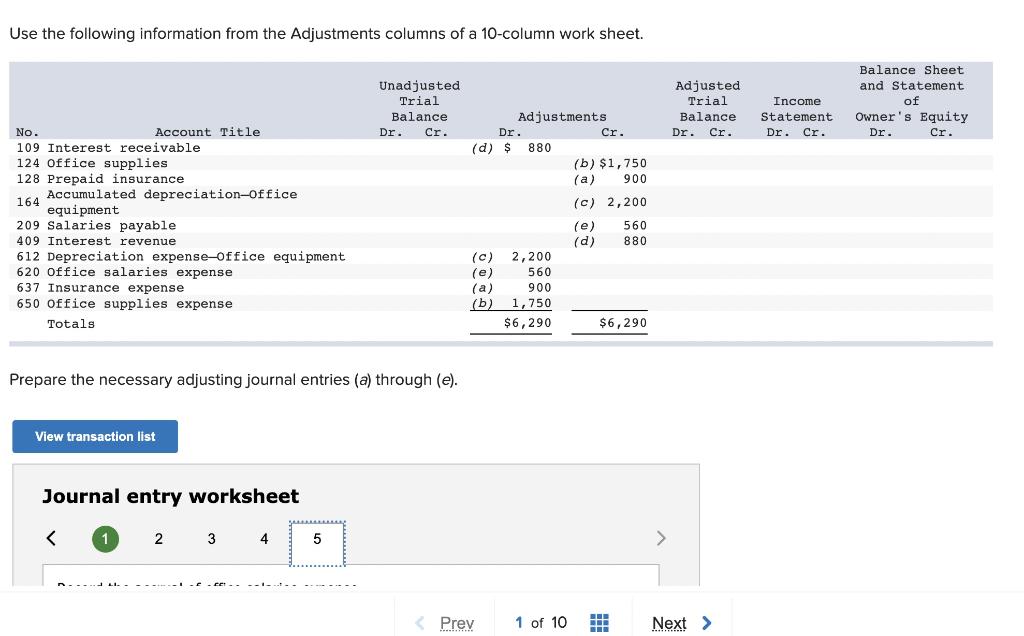Click the chevron beside the Next link
Viewport: 1024px width, 636px height.
point(706,622)
